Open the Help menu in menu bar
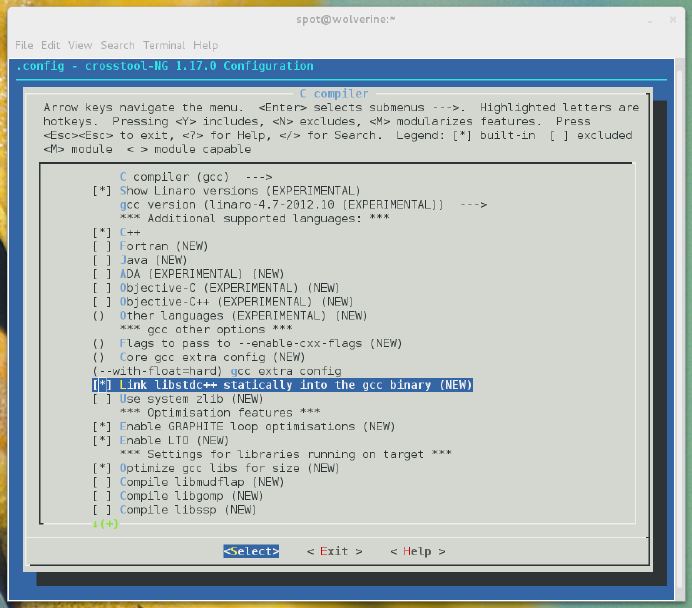The image size is (692, 608). click(206, 45)
